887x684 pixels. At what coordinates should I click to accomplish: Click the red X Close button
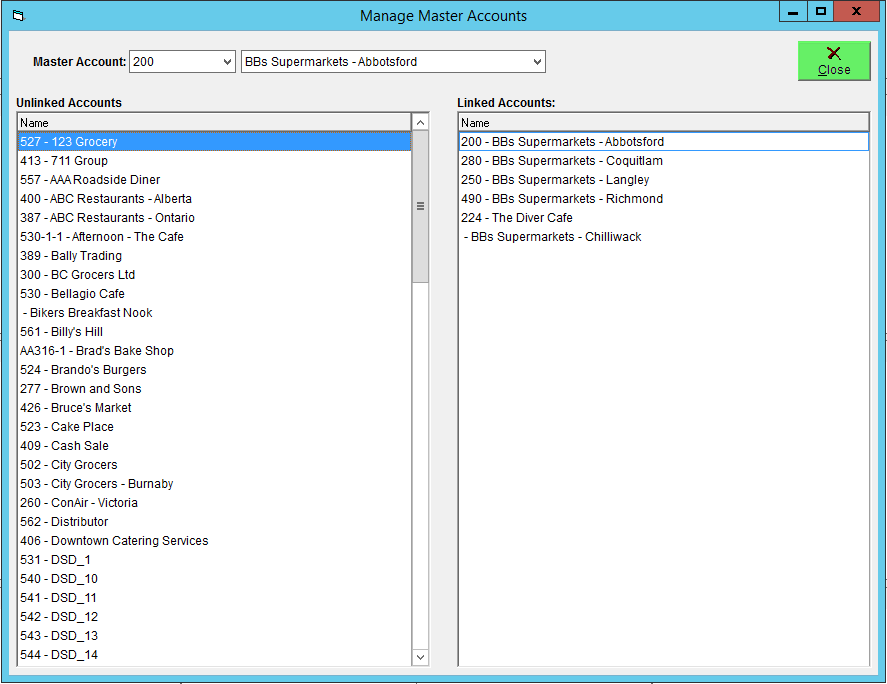point(834,61)
